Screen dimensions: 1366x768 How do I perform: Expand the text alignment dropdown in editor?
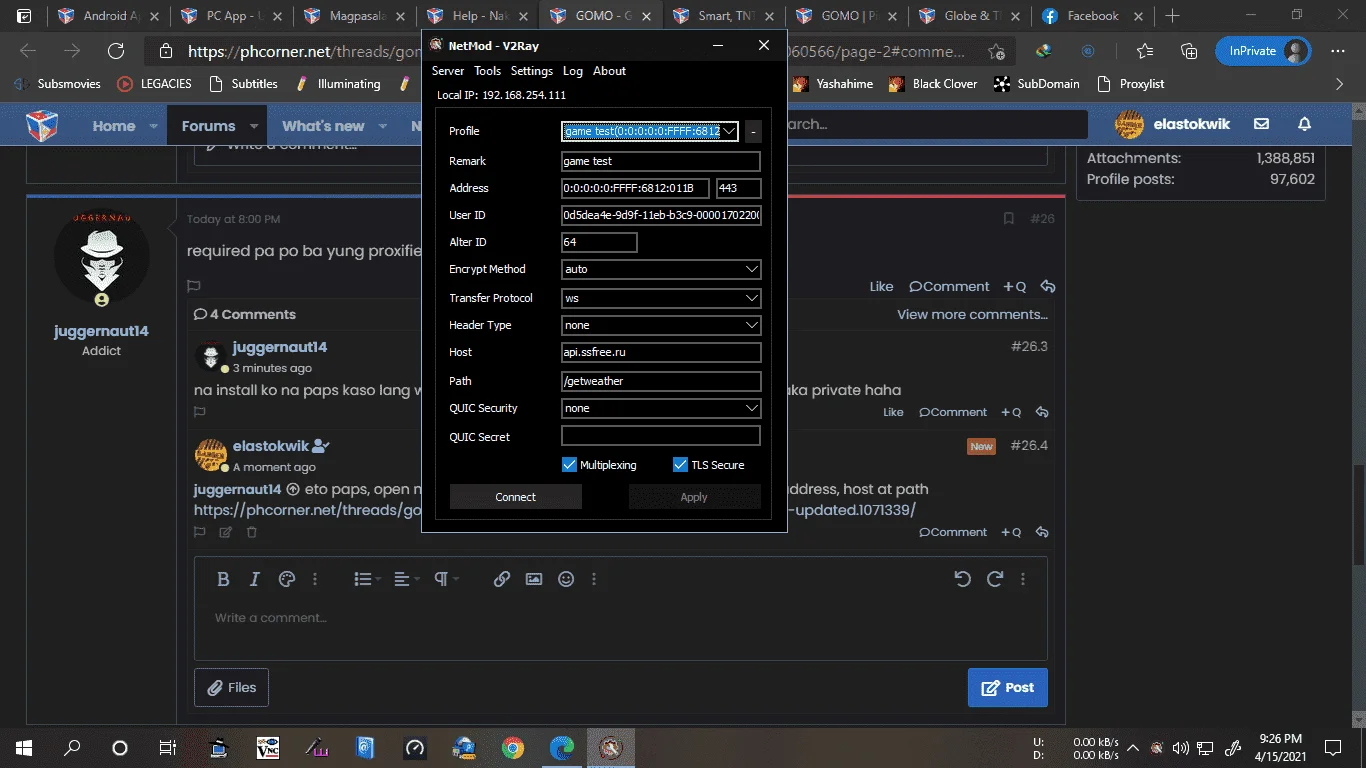pyautogui.click(x=405, y=579)
